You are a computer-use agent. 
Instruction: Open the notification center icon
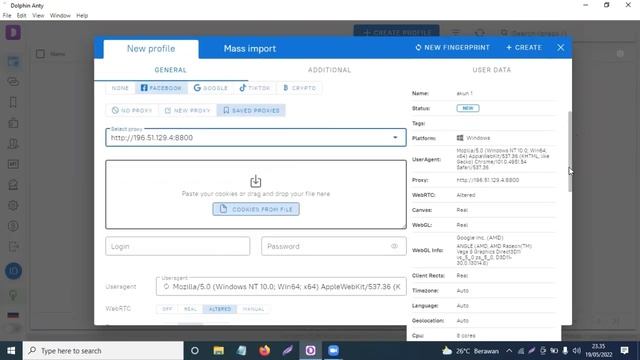[624, 351]
